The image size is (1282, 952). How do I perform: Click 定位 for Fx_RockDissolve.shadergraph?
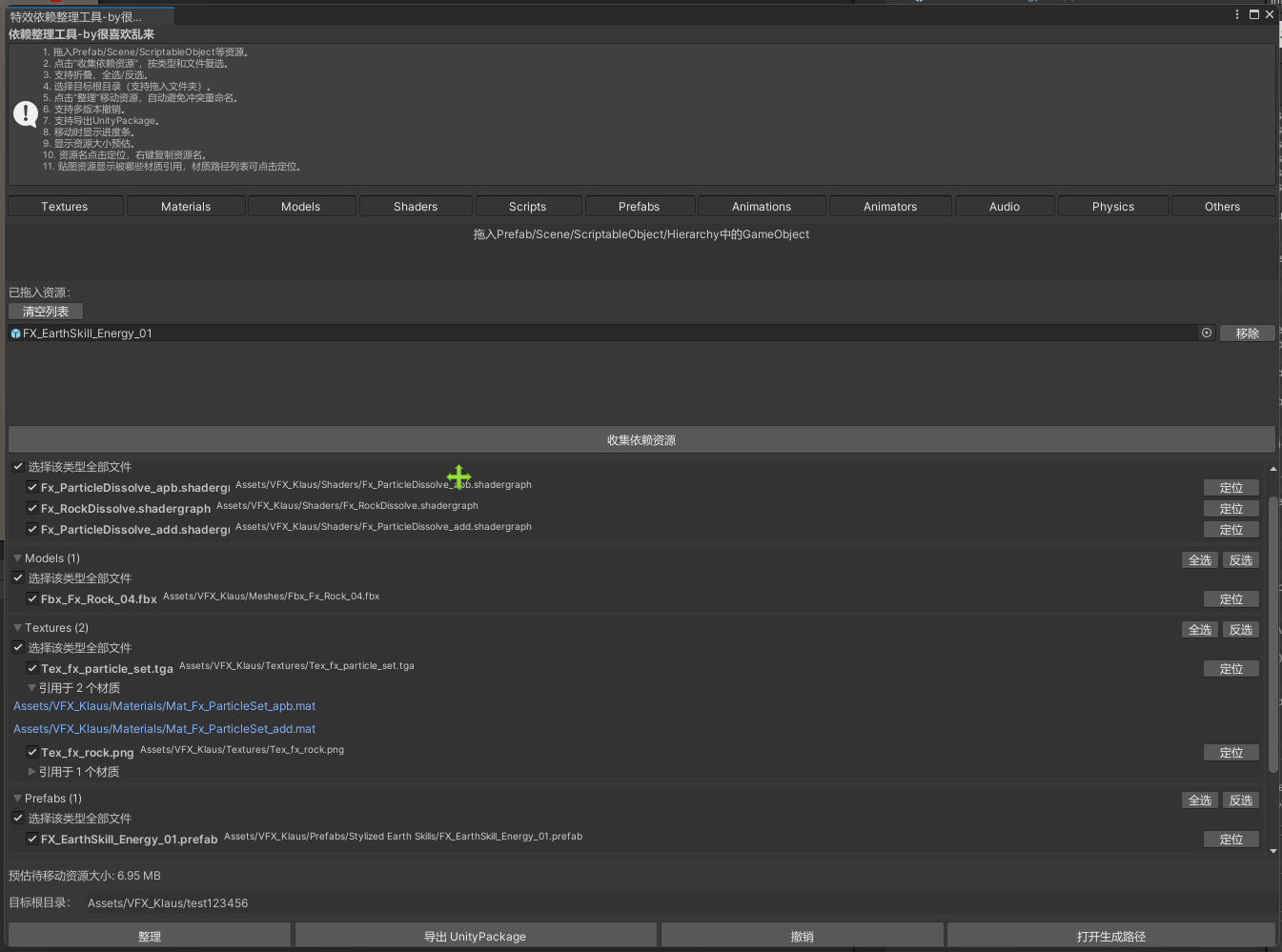coord(1231,508)
